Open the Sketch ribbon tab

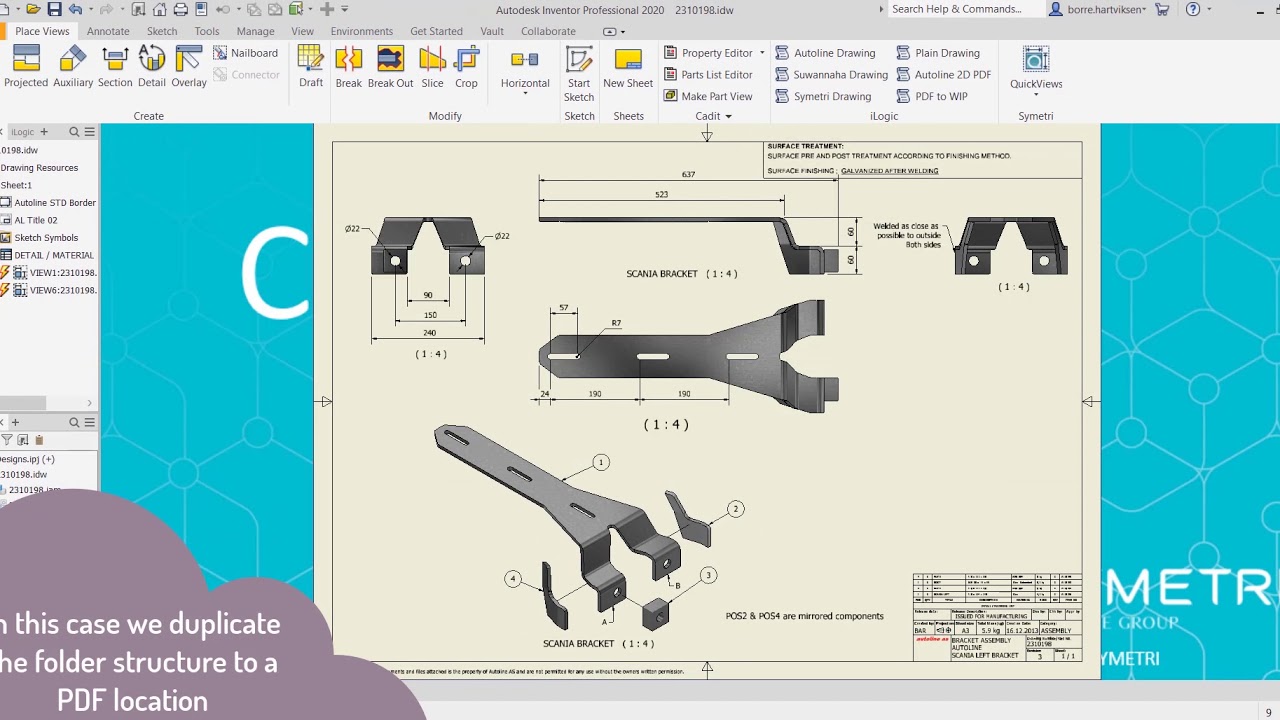[x=162, y=31]
